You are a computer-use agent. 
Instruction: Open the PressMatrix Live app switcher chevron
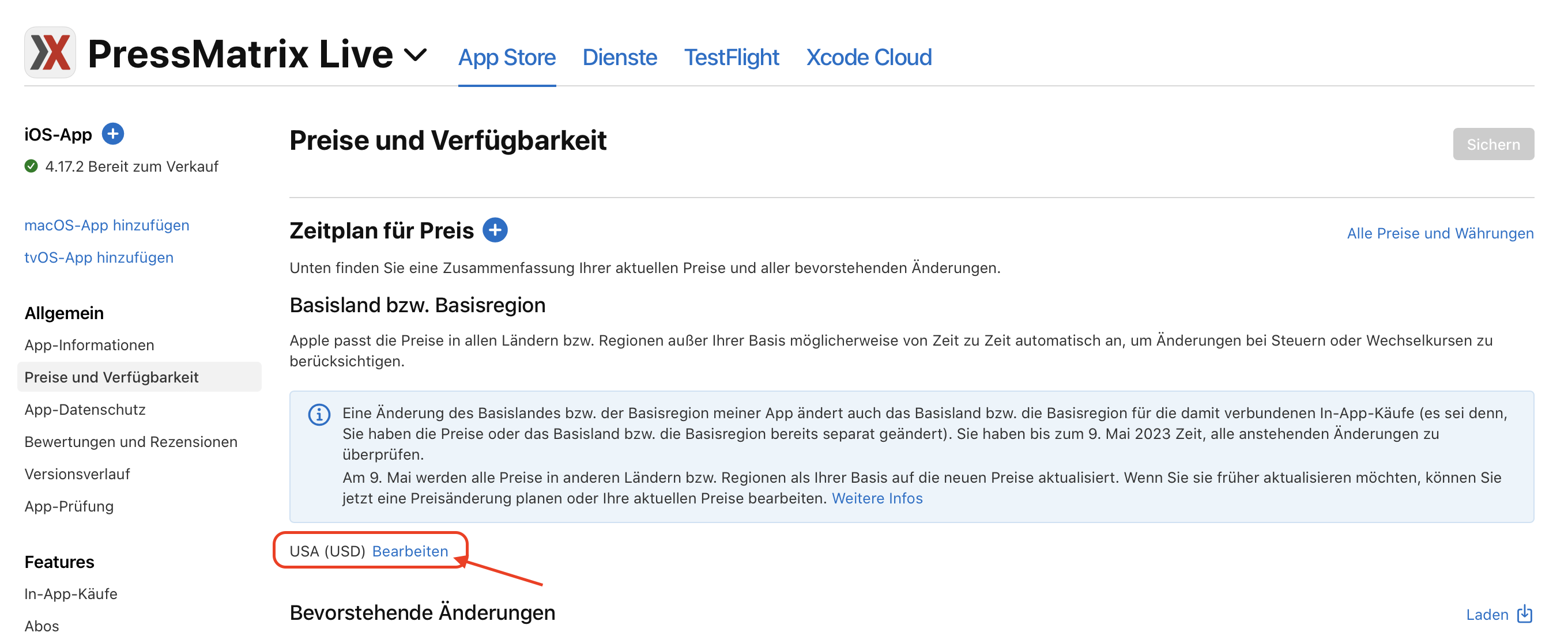pos(416,55)
